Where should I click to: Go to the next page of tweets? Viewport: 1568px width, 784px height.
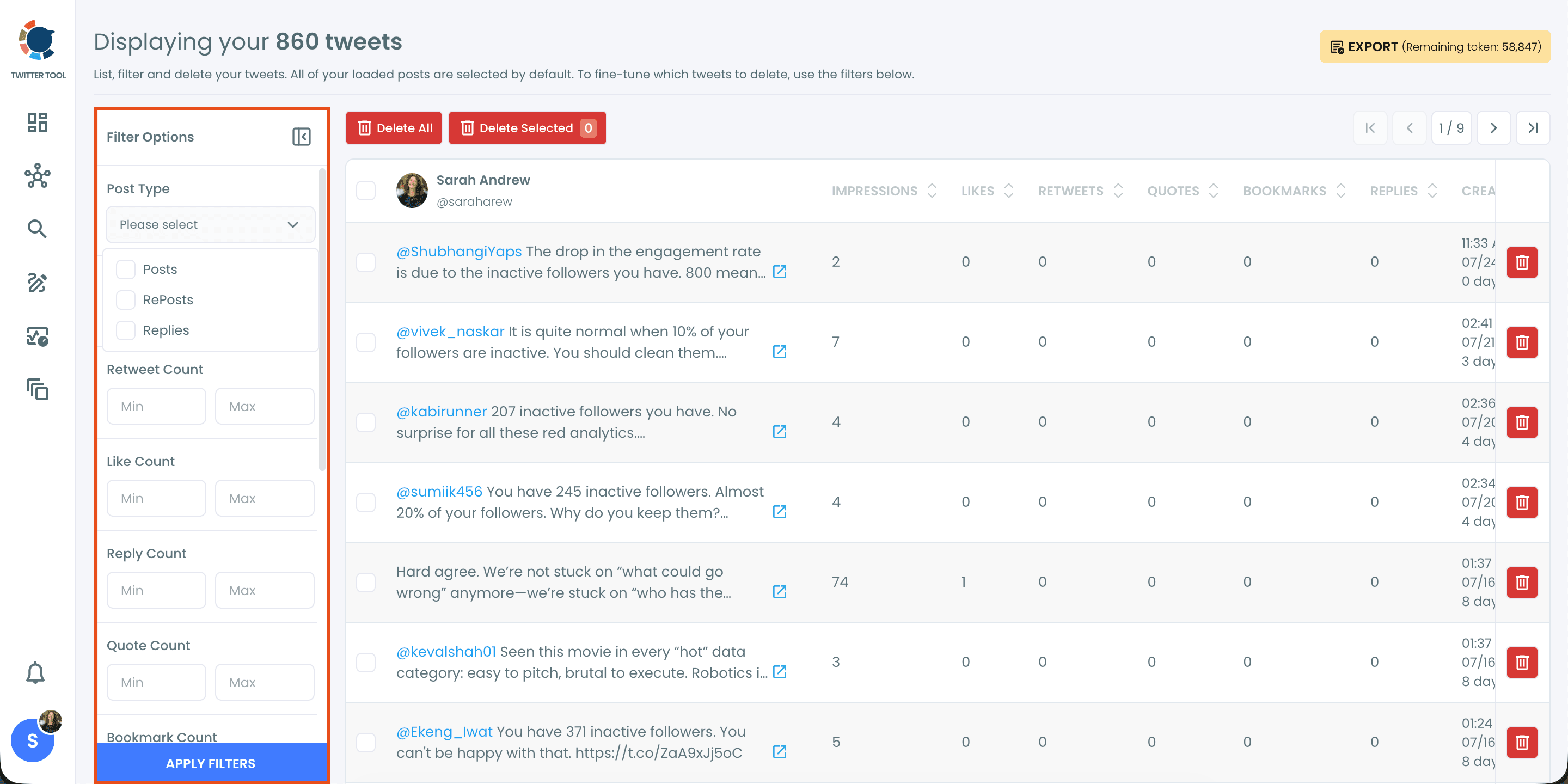tap(1493, 128)
